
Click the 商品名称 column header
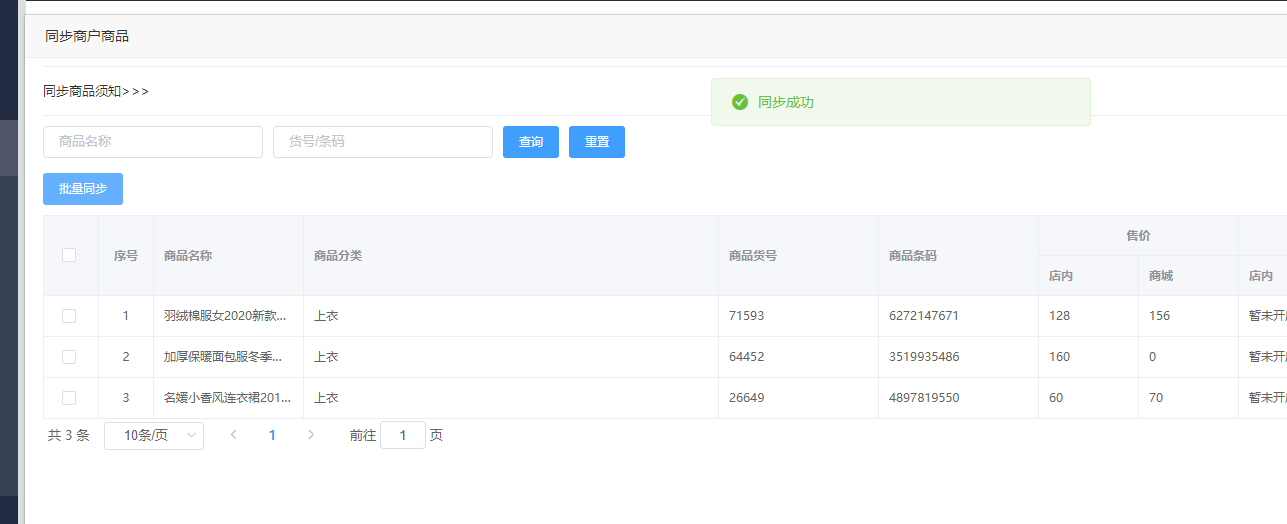click(188, 256)
